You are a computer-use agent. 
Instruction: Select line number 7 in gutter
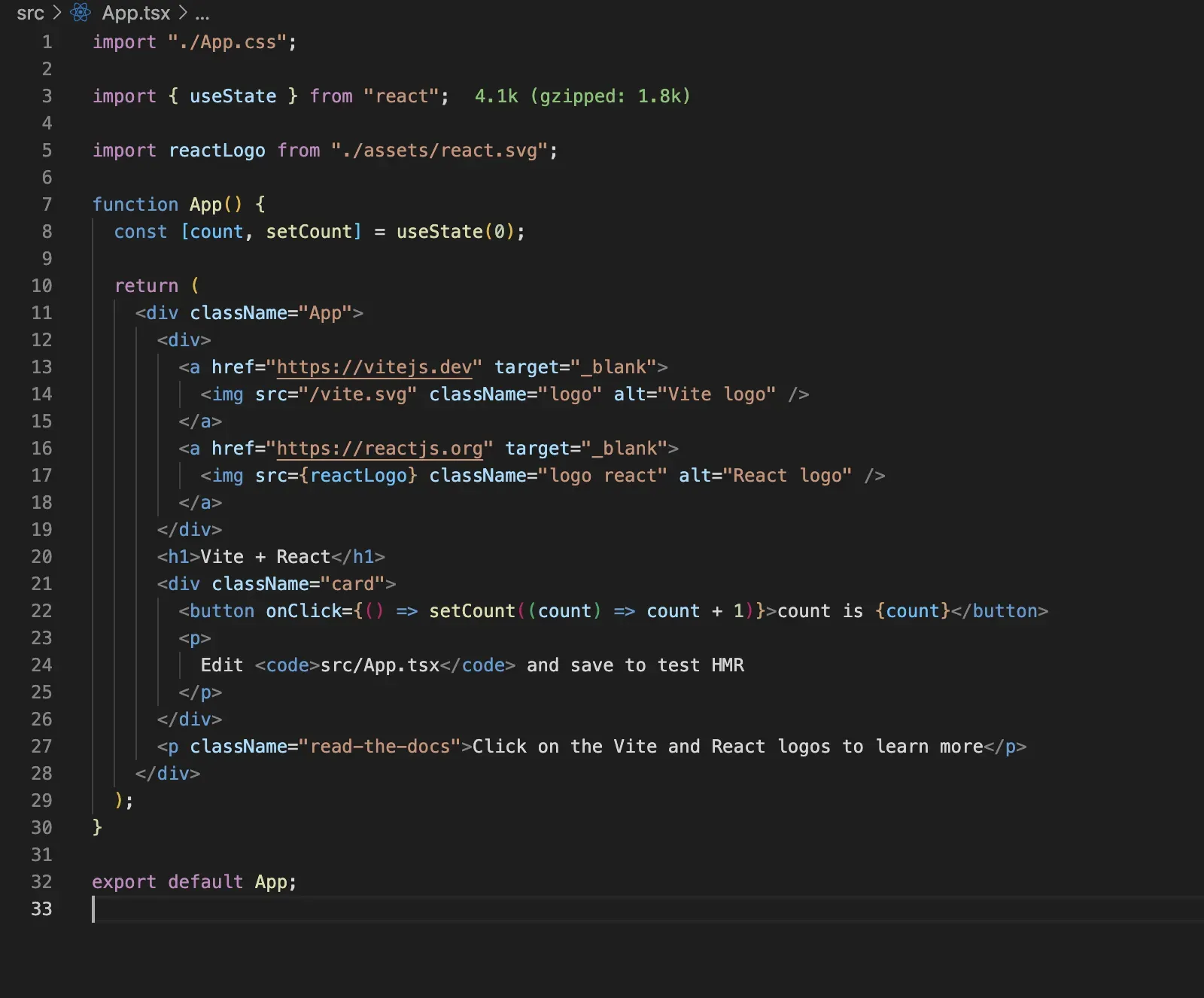pos(47,205)
